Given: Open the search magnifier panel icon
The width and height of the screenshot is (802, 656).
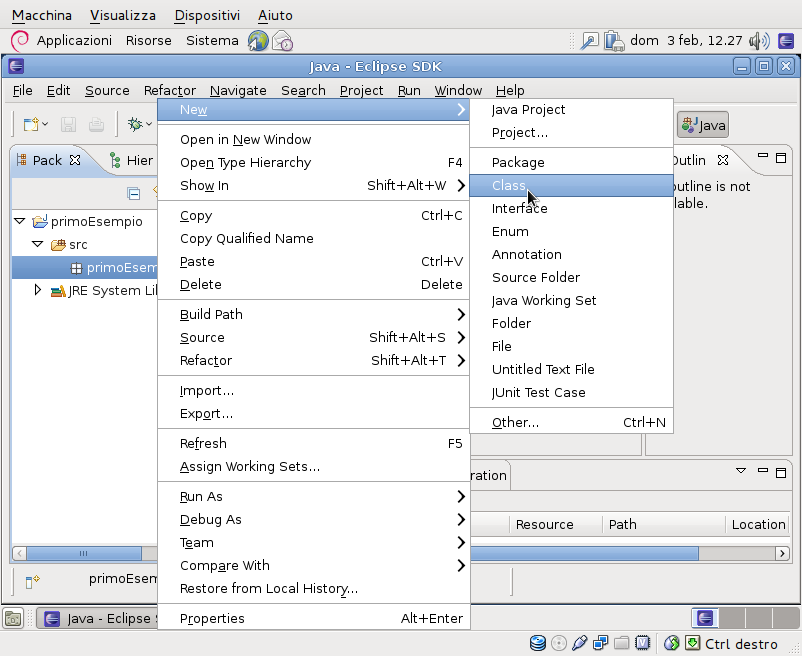Looking at the screenshot, I should [589, 41].
